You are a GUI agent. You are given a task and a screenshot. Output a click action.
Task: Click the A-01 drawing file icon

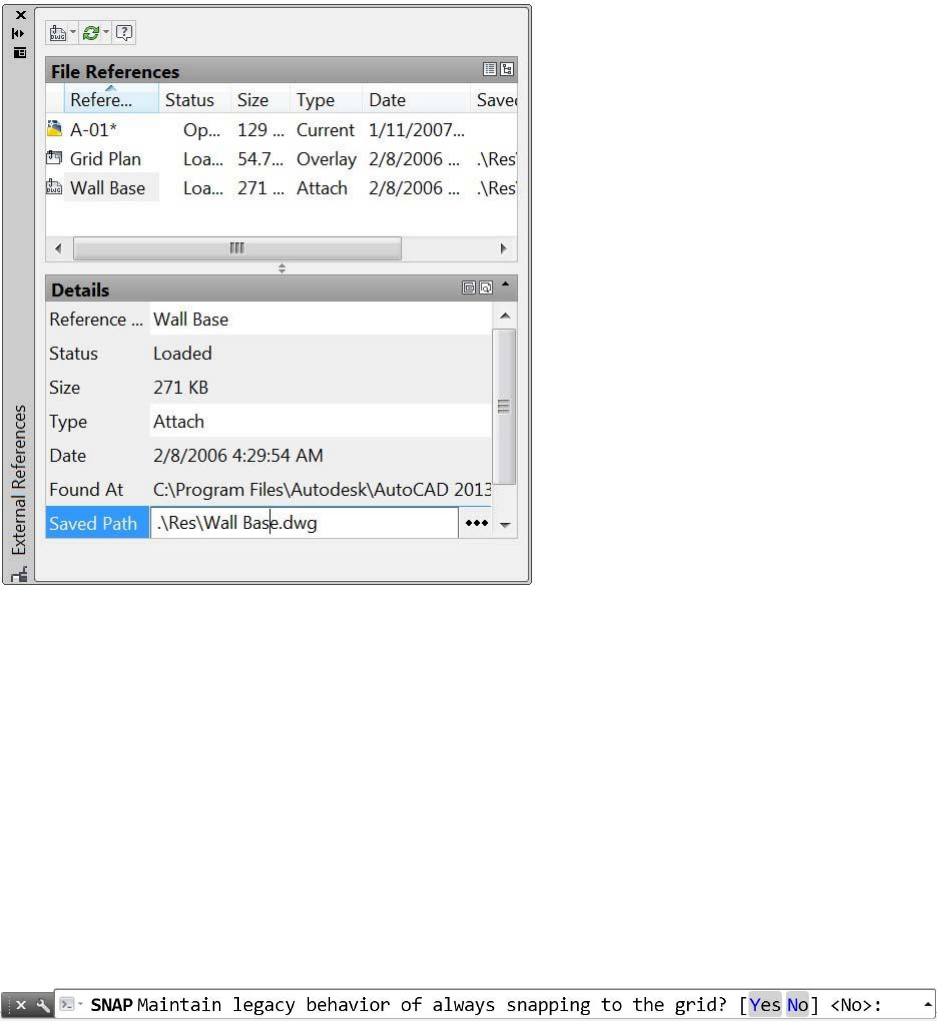(x=55, y=128)
